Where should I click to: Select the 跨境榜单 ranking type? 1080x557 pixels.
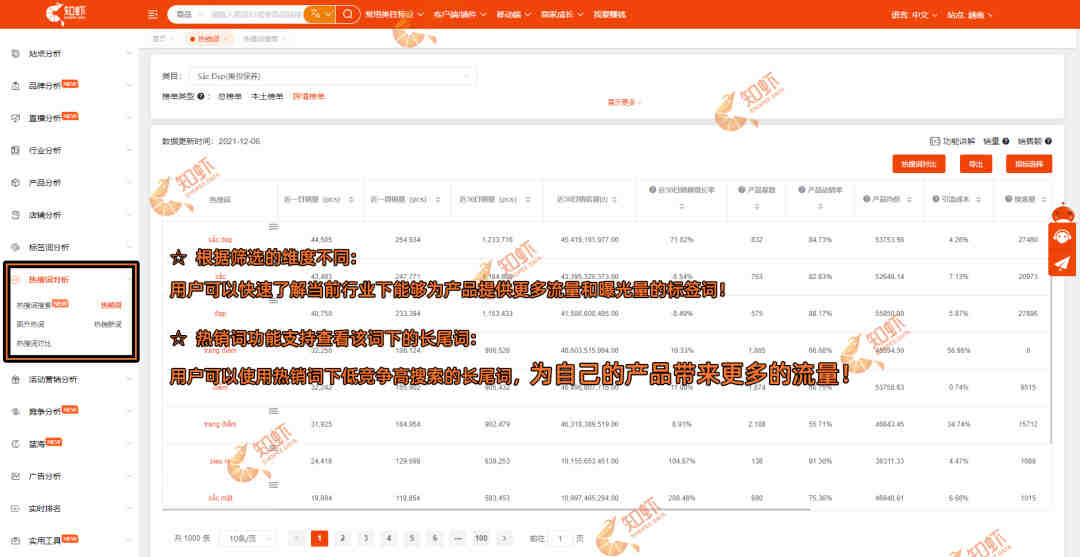coord(308,97)
